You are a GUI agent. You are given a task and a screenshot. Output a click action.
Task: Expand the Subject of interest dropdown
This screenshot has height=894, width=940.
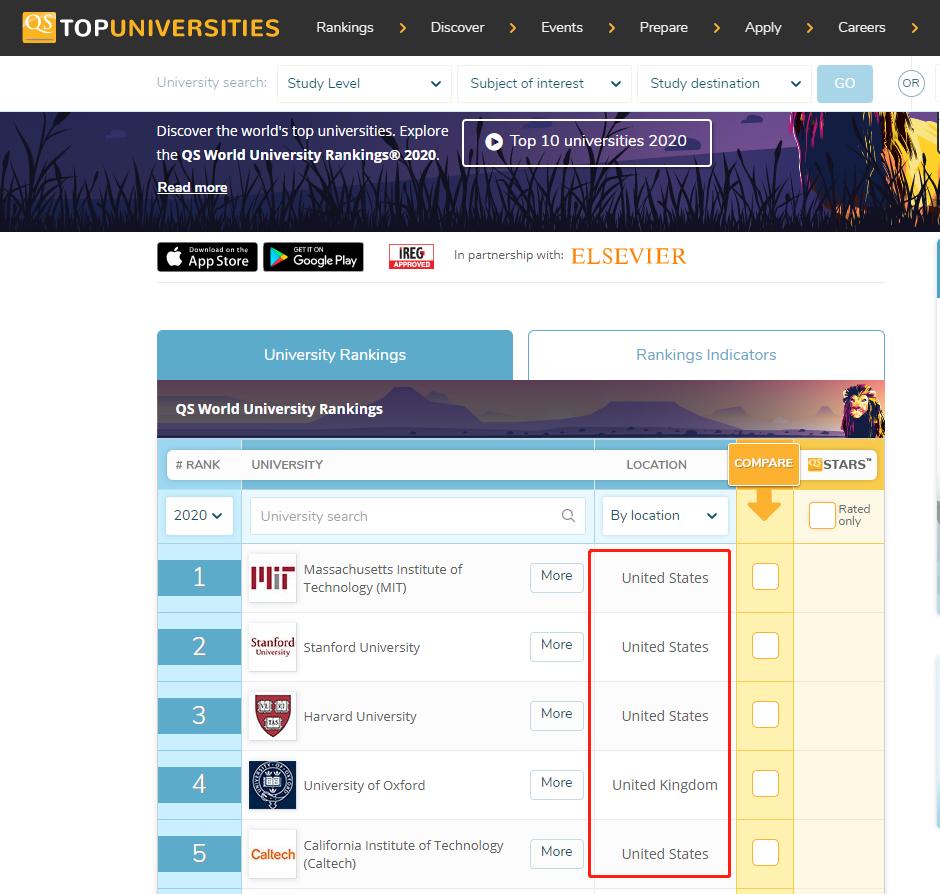[544, 83]
